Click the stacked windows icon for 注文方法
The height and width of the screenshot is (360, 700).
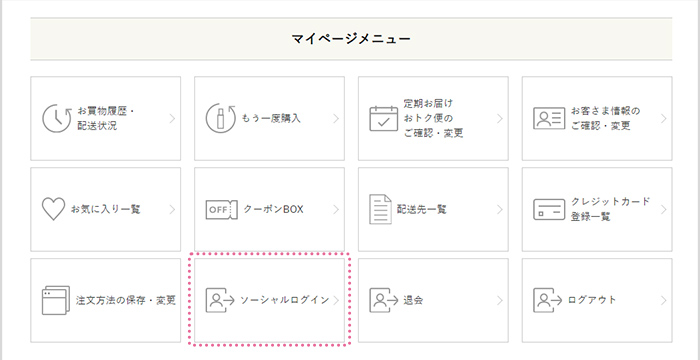click(x=56, y=300)
